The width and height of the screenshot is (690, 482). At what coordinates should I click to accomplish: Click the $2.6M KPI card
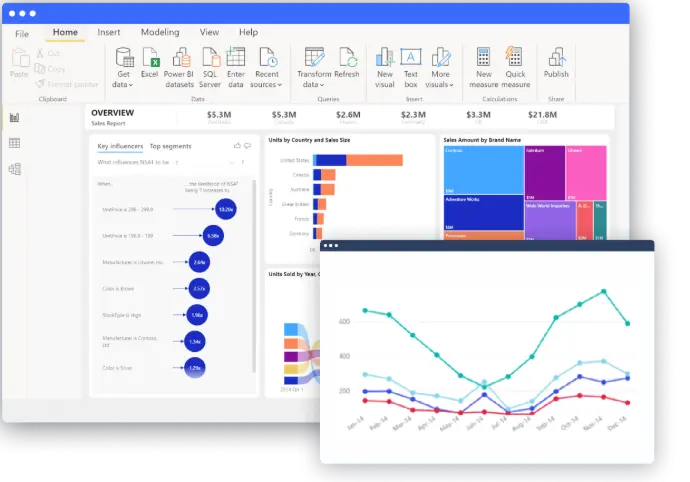click(x=348, y=117)
